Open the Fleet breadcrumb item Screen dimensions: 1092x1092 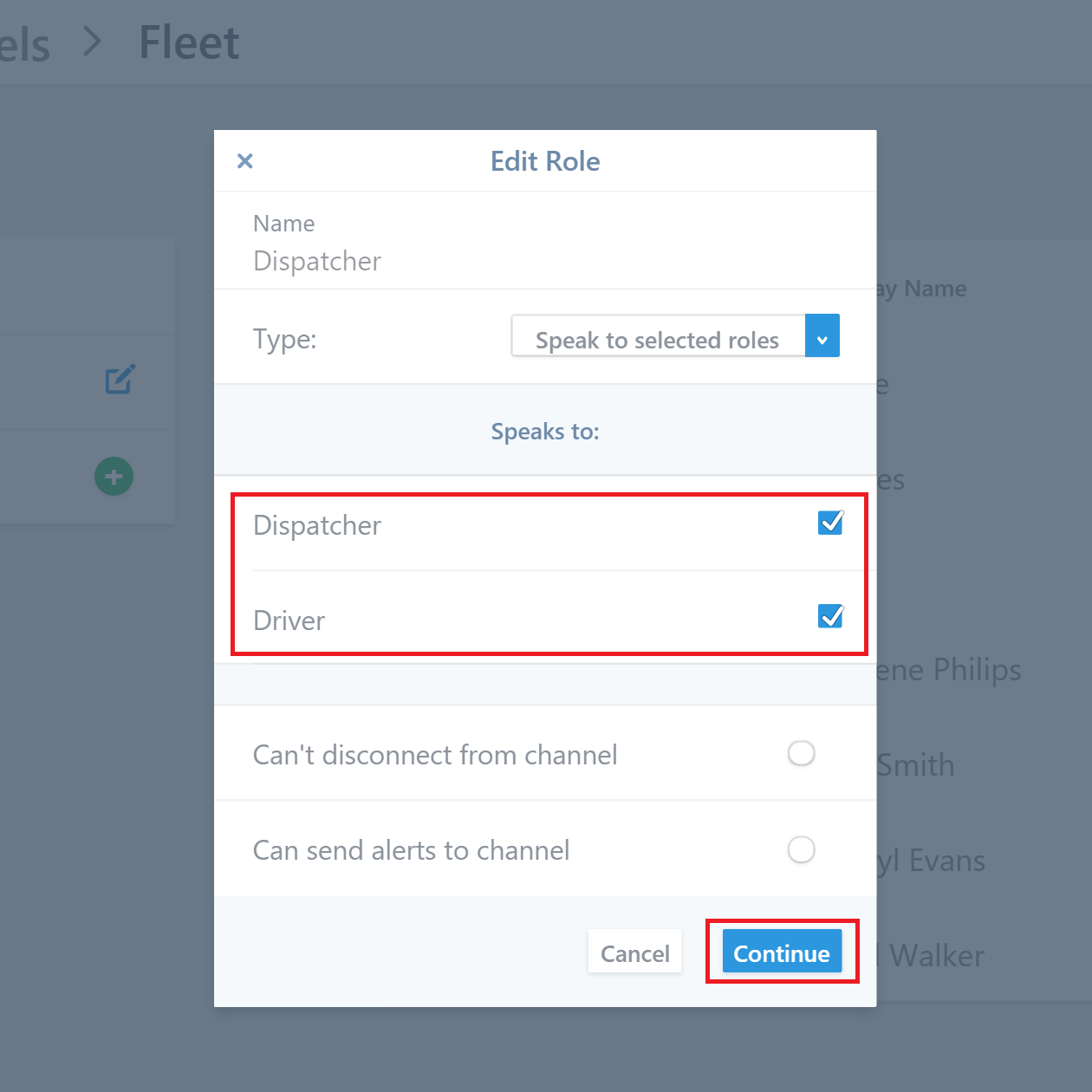coord(189,42)
